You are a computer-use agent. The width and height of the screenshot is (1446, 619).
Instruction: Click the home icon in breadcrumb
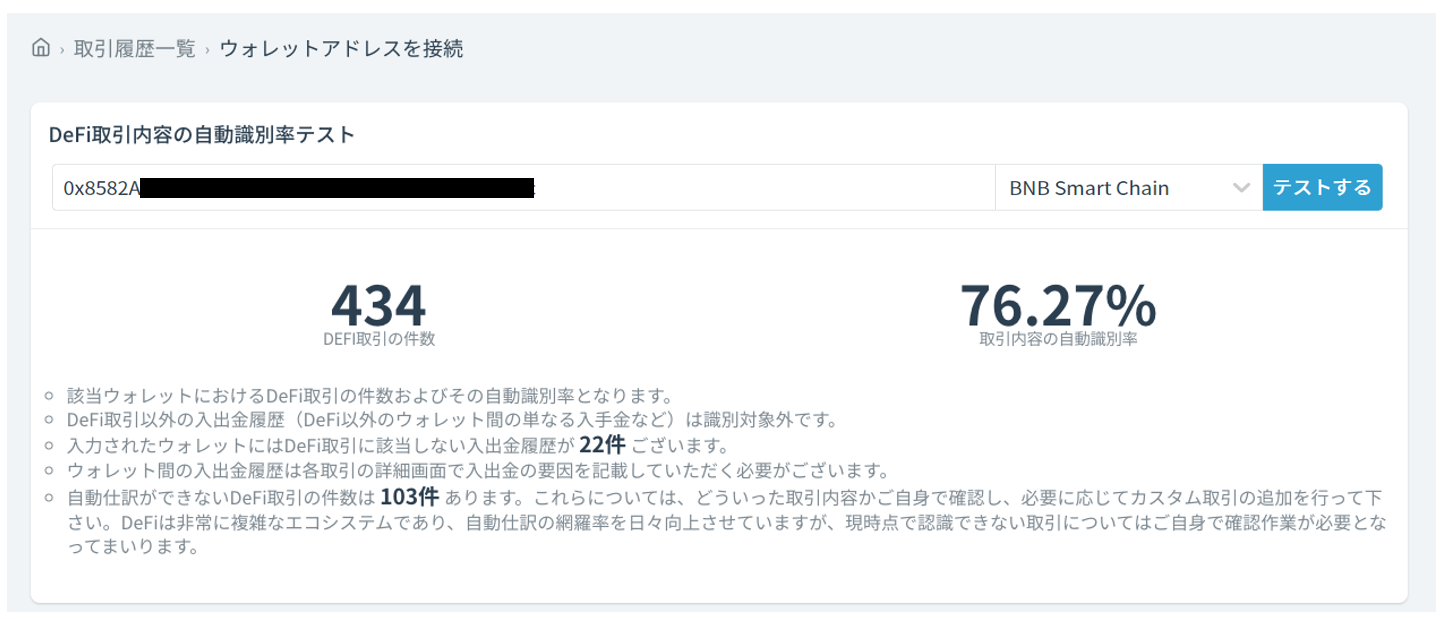click(41, 48)
